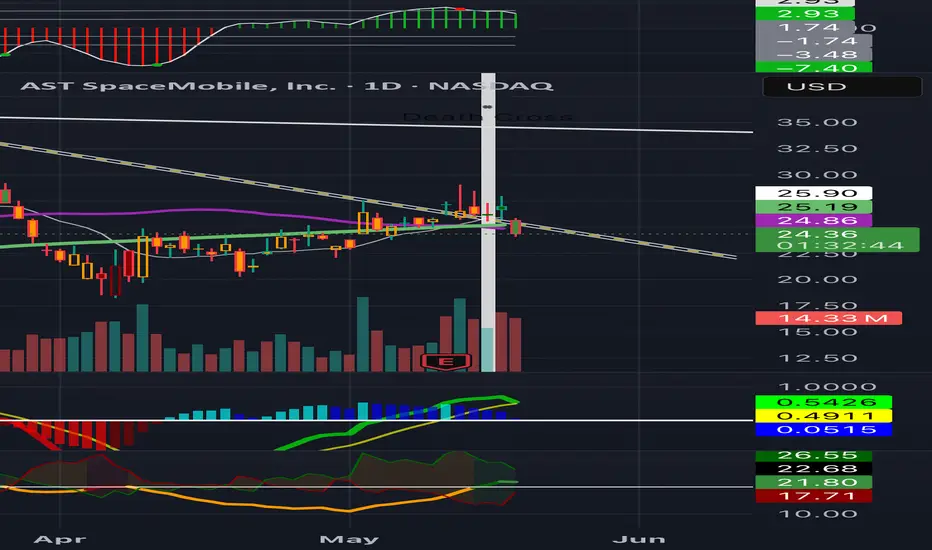Click the -7.40 green oscillator label
932x550 pixels.
coord(813,67)
